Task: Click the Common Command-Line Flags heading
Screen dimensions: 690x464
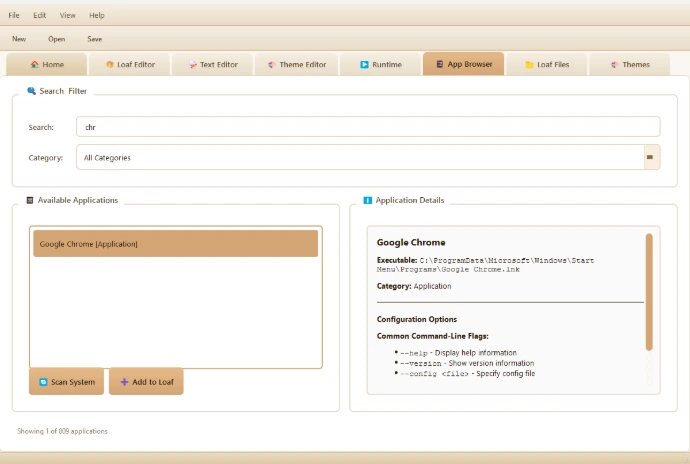Action: [433, 336]
